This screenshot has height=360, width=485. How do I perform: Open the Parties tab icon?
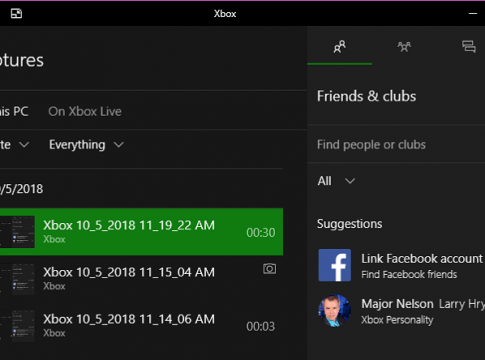(x=404, y=47)
